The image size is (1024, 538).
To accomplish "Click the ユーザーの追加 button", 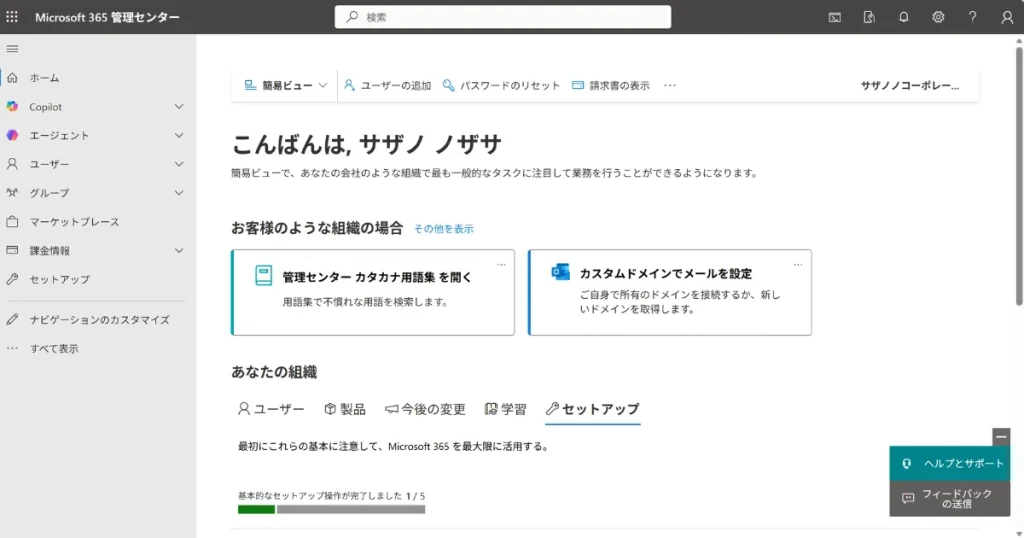I will (387, 86).
